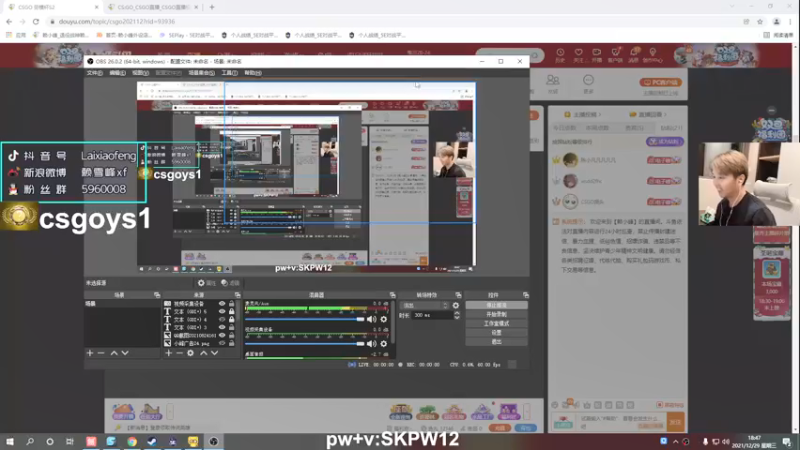Adjust 麦克风/Aux volume slider

click(305, 319)
